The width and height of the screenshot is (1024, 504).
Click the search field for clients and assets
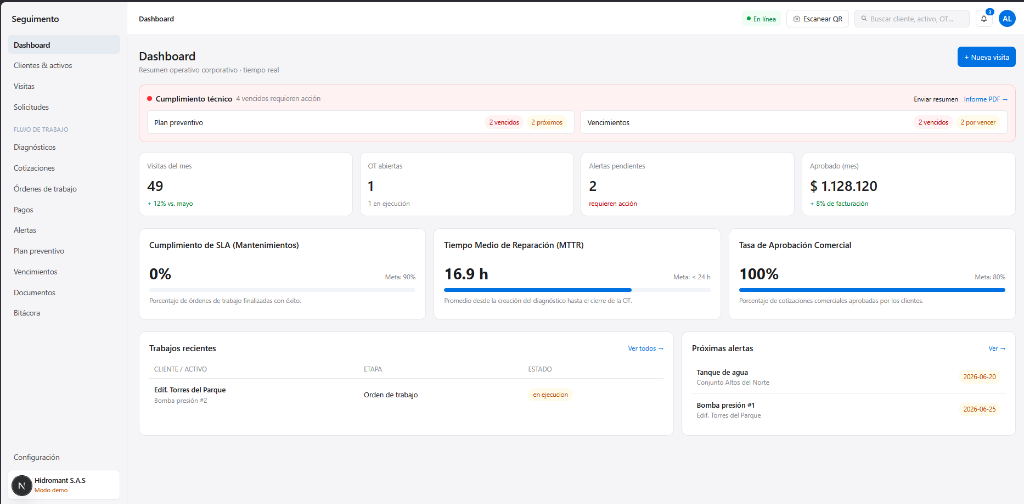pos(913,19)
